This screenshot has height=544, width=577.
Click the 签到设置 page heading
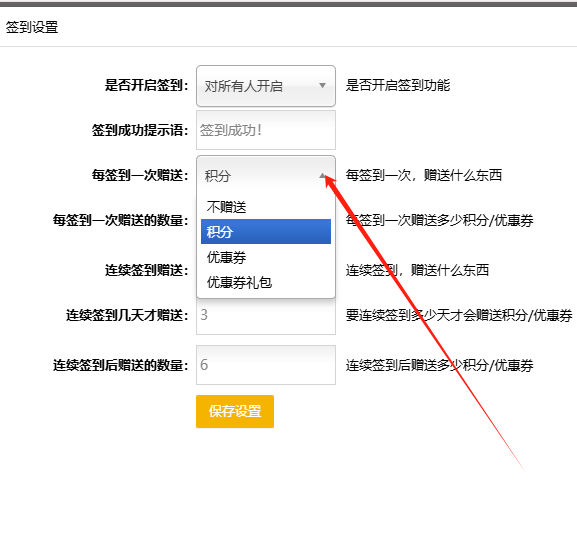32,27
